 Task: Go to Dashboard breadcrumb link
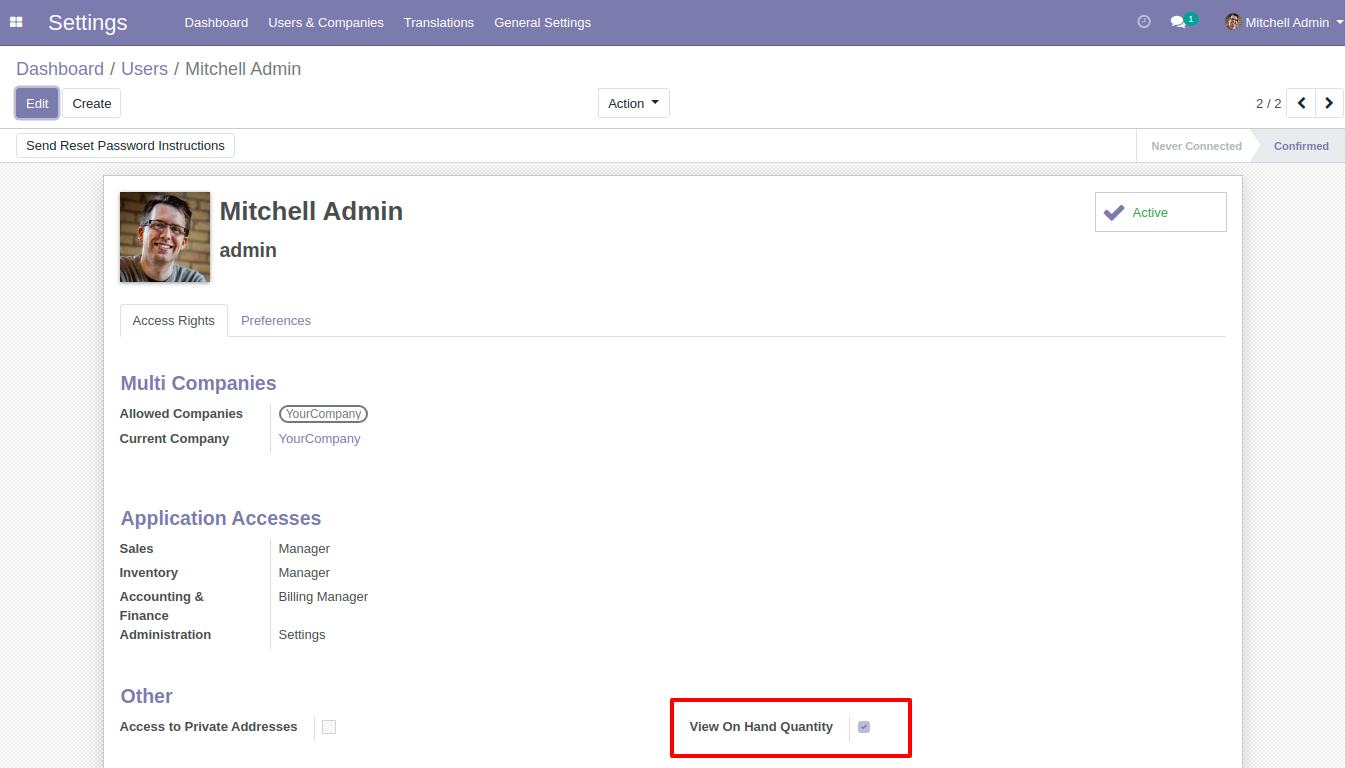click(x=60, y=69)
